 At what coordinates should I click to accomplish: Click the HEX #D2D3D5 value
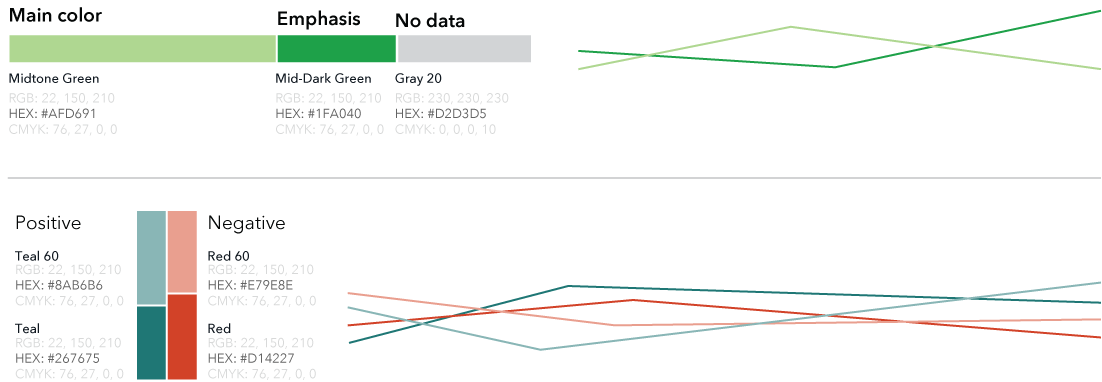pos(441,113)
